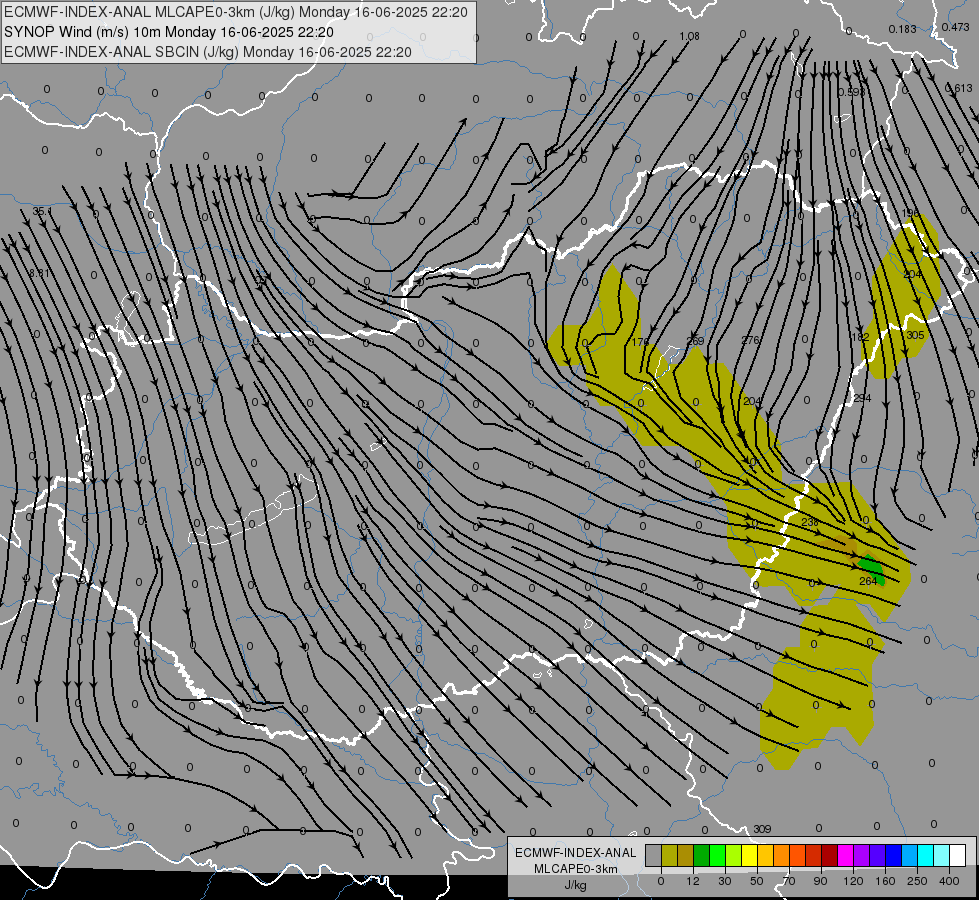This screenshot has height=900, width=979.
Task: Select the pure blue legend swatch after 160
Action: 893,855
